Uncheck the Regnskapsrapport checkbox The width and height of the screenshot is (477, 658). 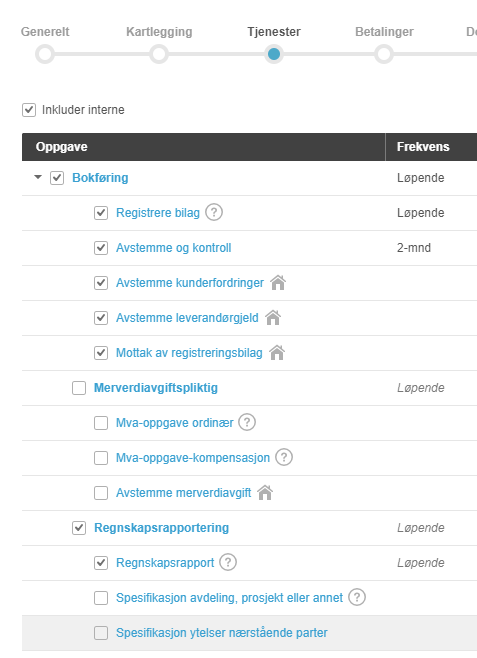click(101, 562)
